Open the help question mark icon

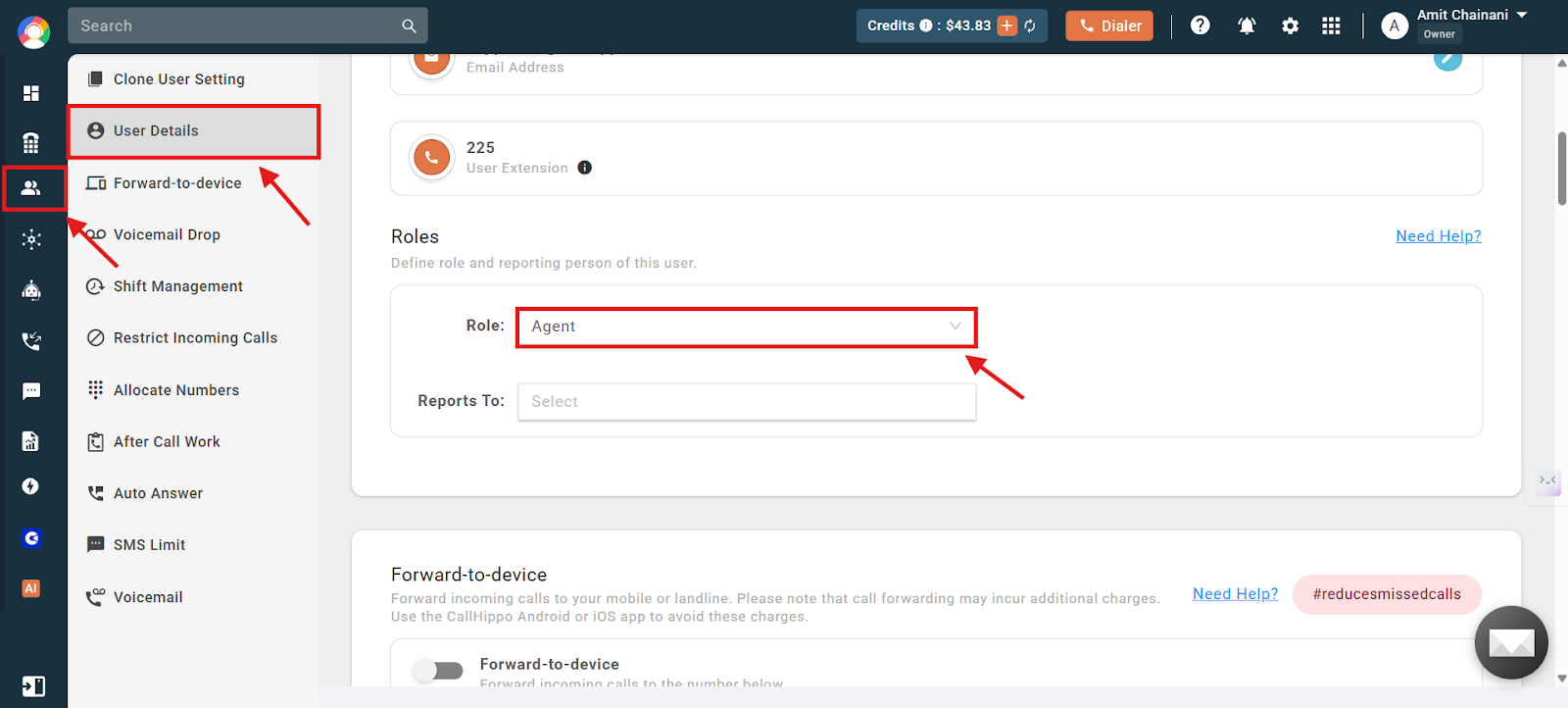click(x=1200, y=25)
